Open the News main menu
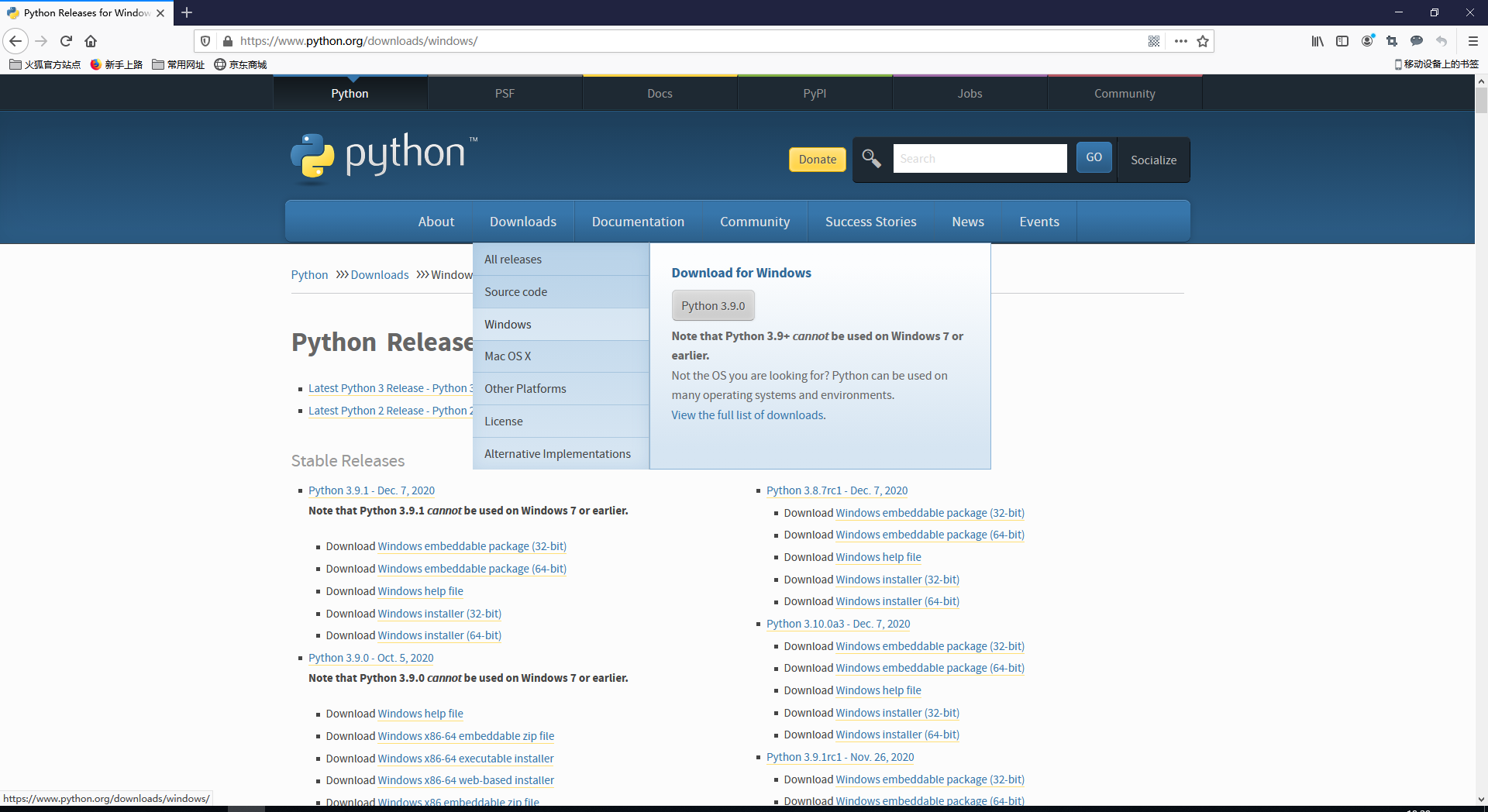The image size is (1488, 812). (968, 222)
